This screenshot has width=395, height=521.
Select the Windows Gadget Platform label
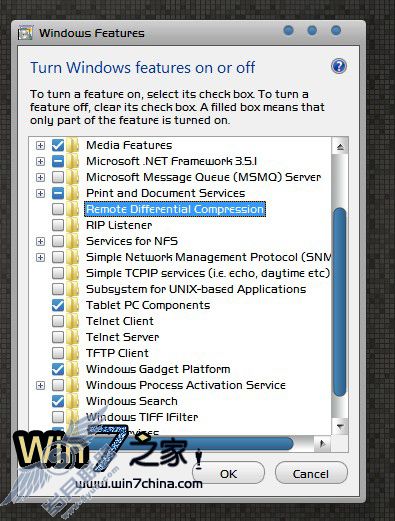click(x=158, y=369)
